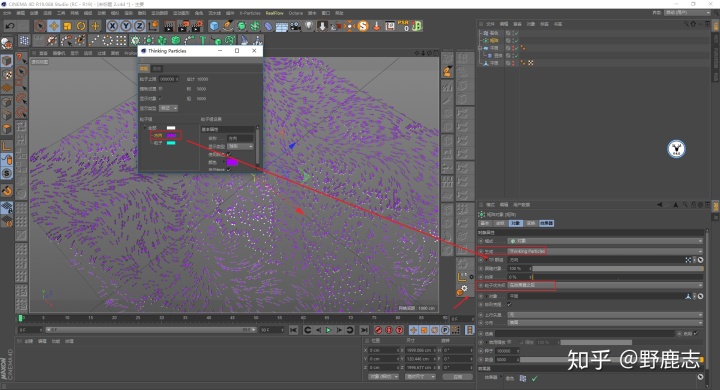The image size is (720, 390).
Task: Toggle the Y axis lock
Action: pyautogui.click(x=126, y=26)
